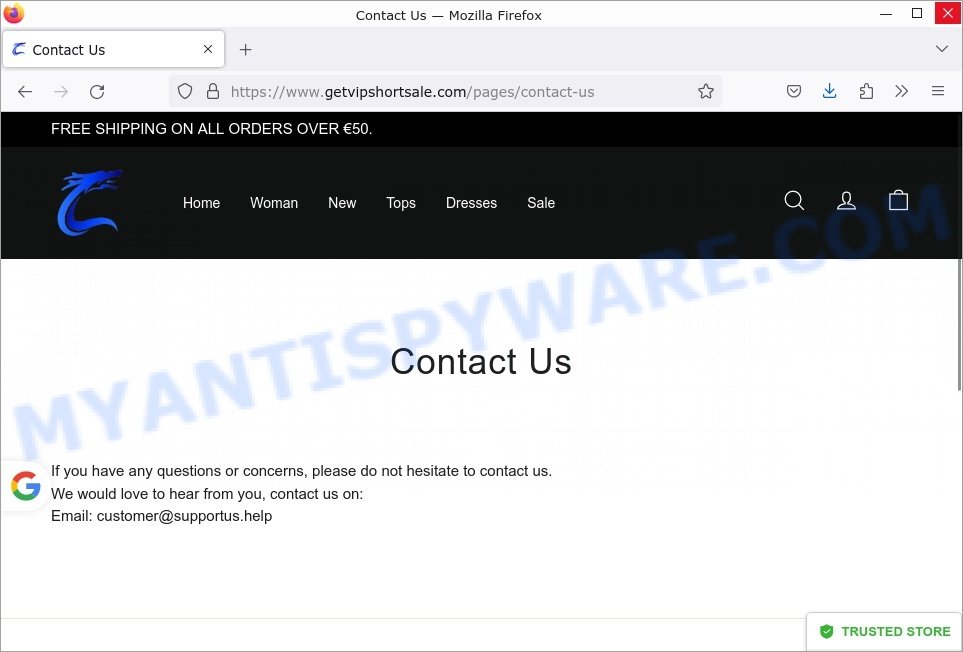Image resolution: width=963 pixels, height=652 pixels.
Task: Open site search with the magnifier icon
Action: coord(794,200)
